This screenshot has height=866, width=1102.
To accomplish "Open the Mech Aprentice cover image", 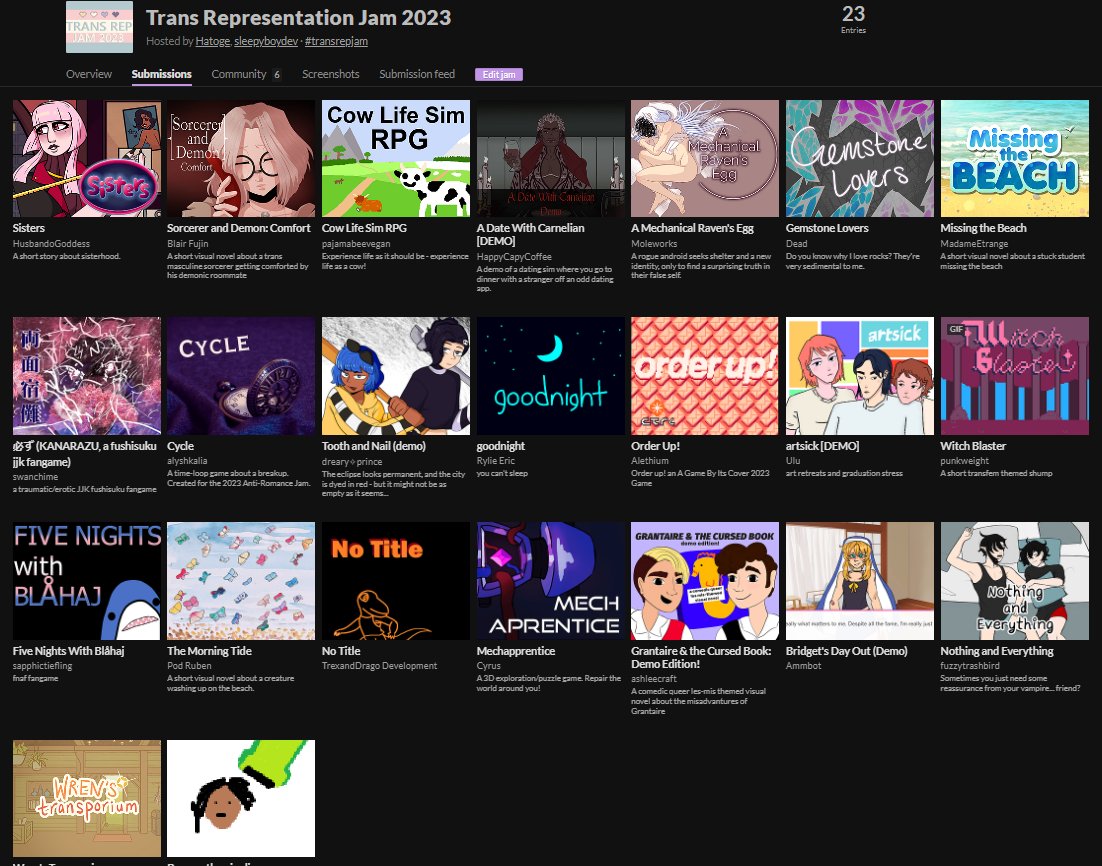I will pyautogui.click(x=550, y=581).
